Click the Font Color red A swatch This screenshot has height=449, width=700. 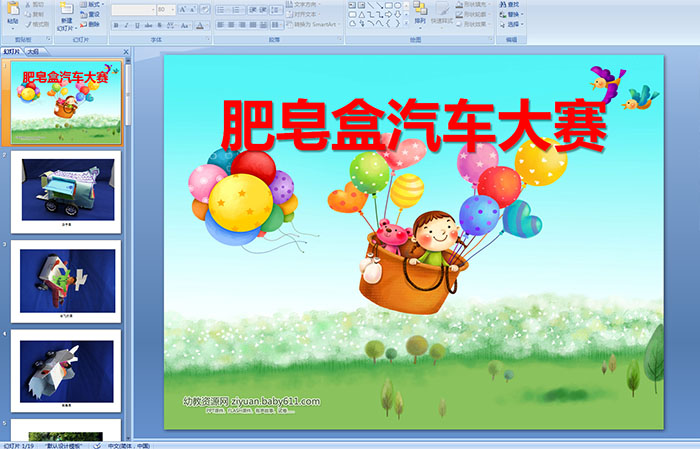(200, 25)
